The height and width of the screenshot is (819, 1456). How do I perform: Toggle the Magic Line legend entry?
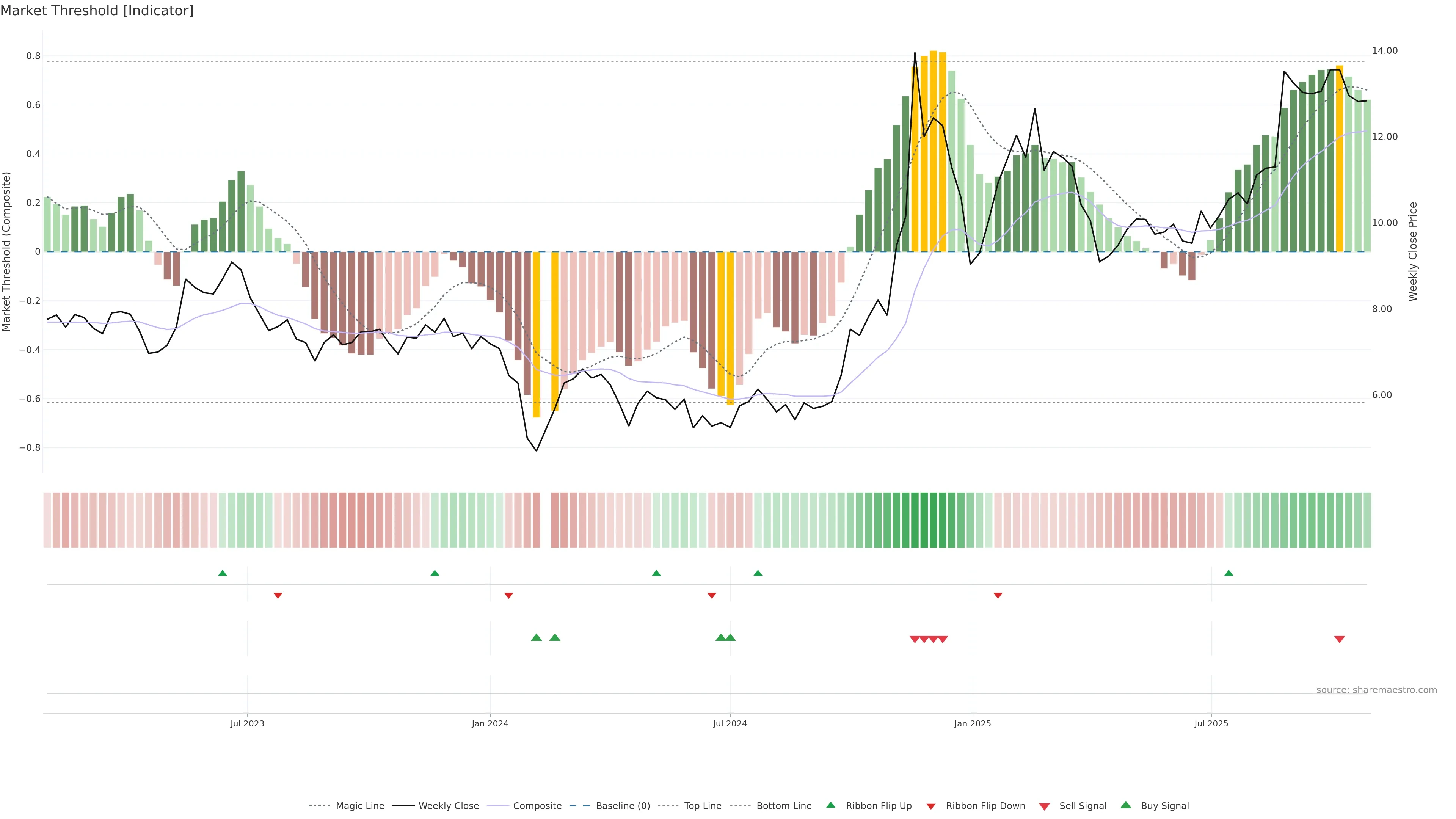pyautogui.click(x=359, y=805)
